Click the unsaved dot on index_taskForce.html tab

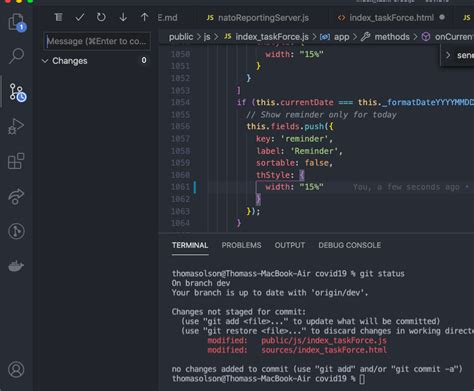[x=442, y=17]
